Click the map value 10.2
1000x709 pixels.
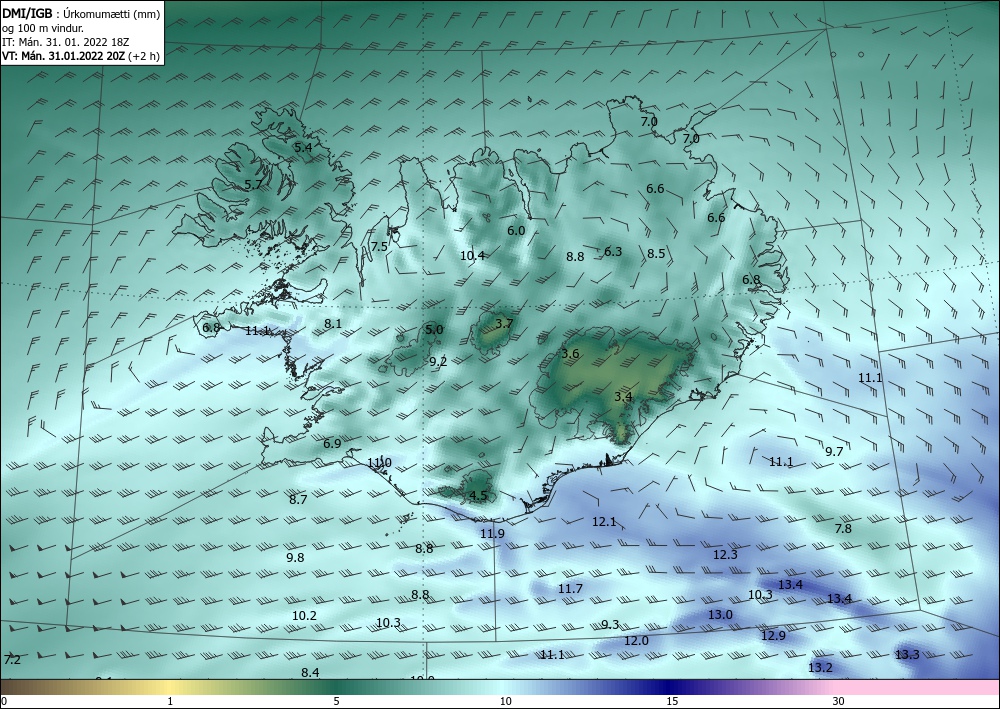[x=304, y=616]
